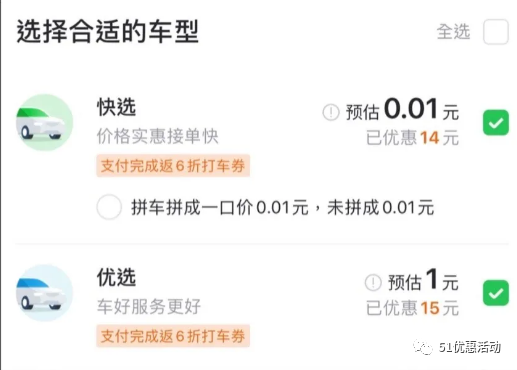Screen dimensions: 517x370
Task: Open info icon beside 预估 0.01元
Action: (331, 112)
